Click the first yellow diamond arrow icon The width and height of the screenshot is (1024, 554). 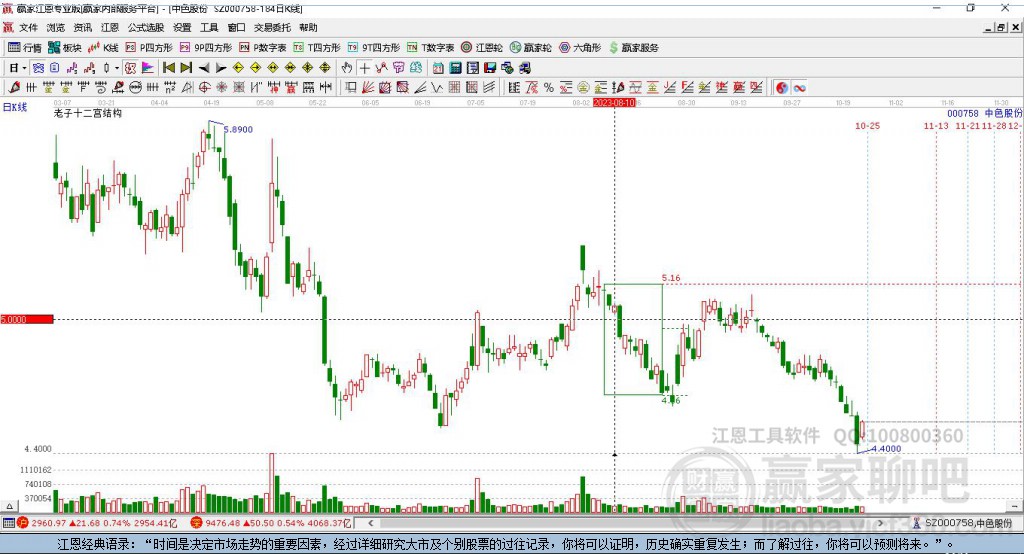[238, 68]
